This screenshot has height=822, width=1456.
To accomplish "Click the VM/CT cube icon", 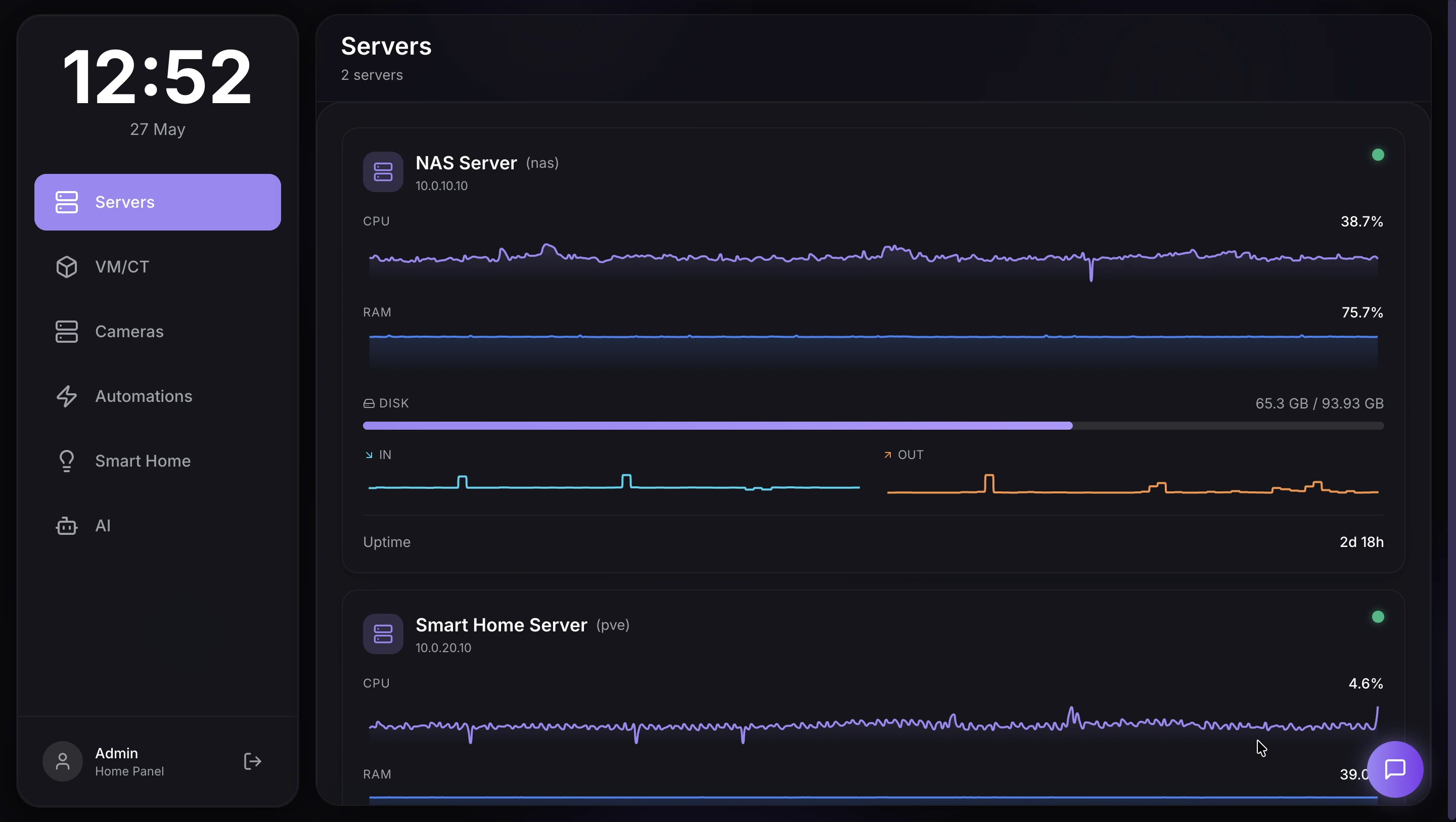I will point(67,267).
